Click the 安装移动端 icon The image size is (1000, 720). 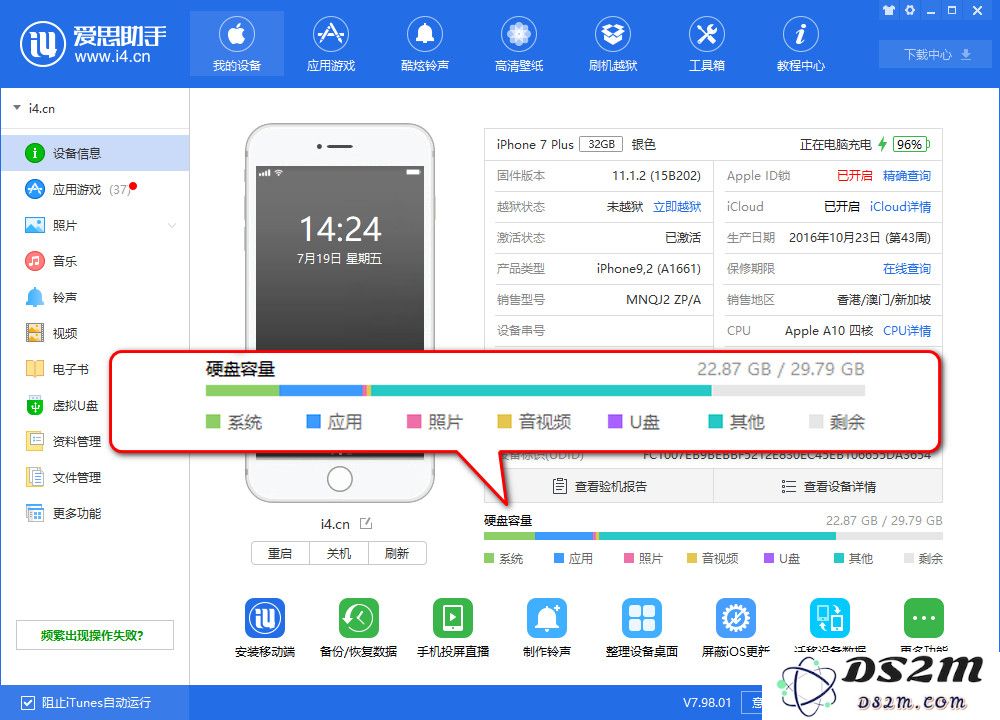pos(265,618)
